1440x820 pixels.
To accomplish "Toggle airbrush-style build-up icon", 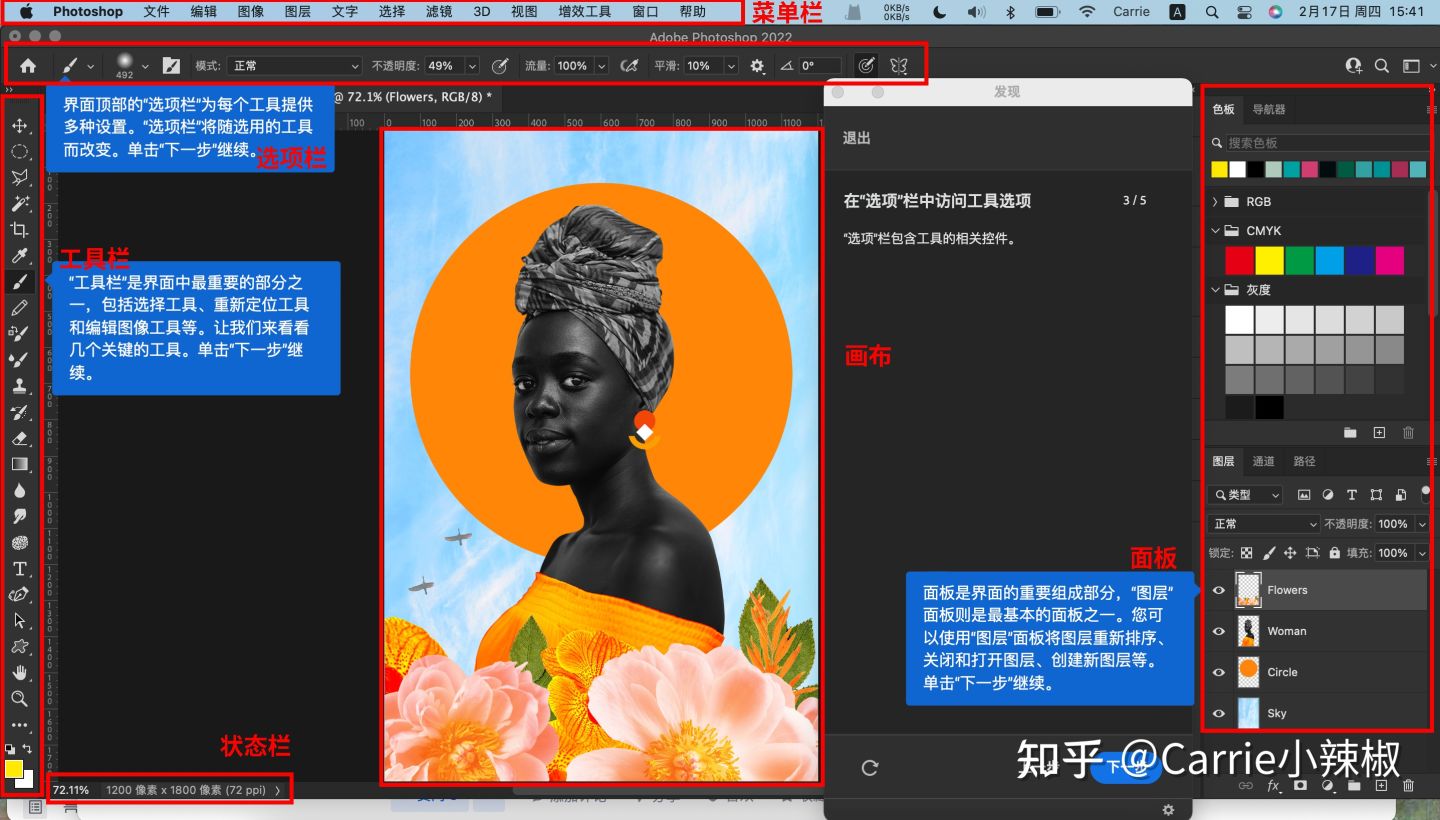I will [x=629, y=66].
